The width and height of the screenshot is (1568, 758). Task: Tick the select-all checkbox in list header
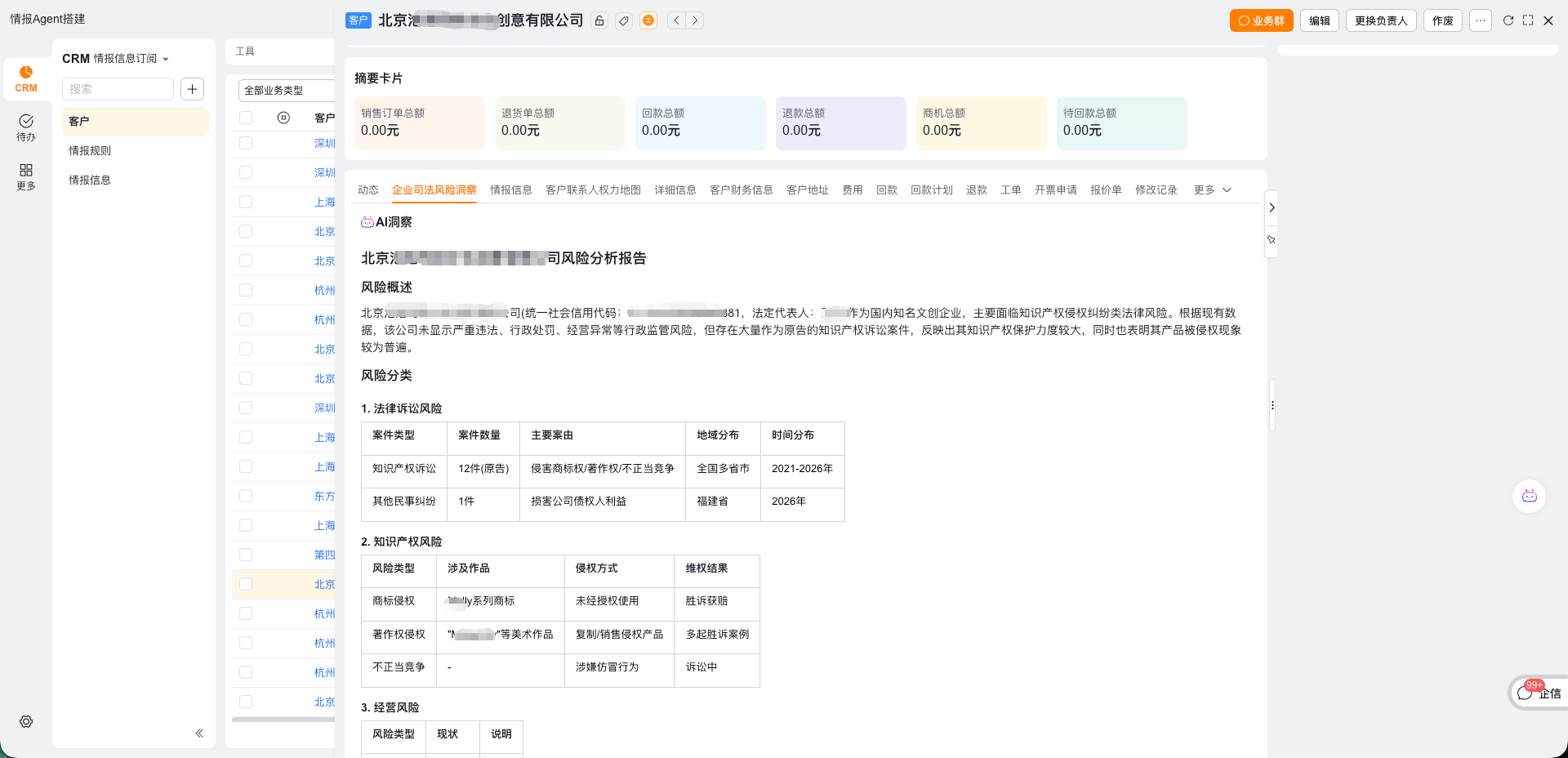pyautogui.click(x=246, y=118)
